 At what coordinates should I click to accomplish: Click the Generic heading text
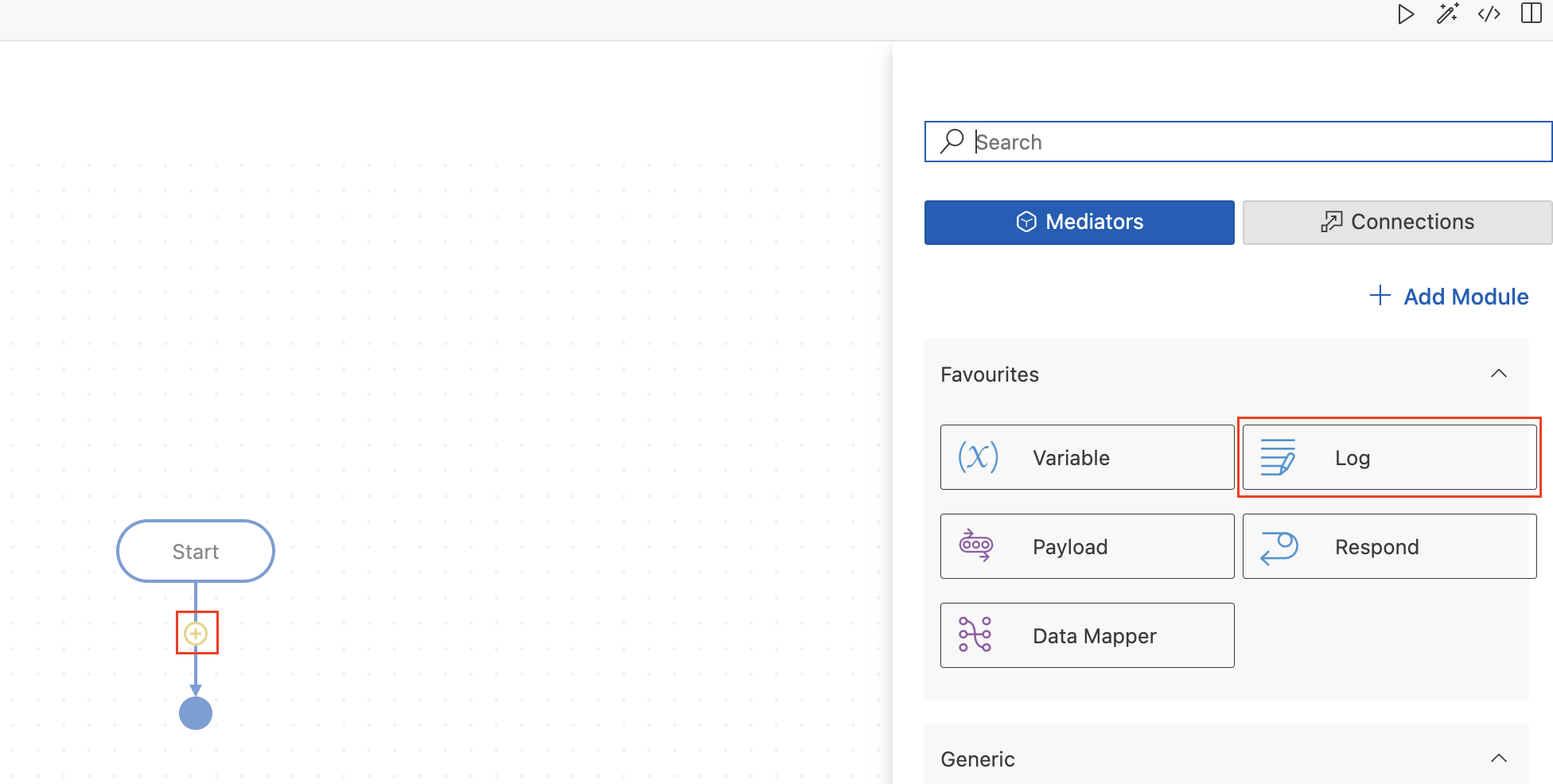[978, 759]
